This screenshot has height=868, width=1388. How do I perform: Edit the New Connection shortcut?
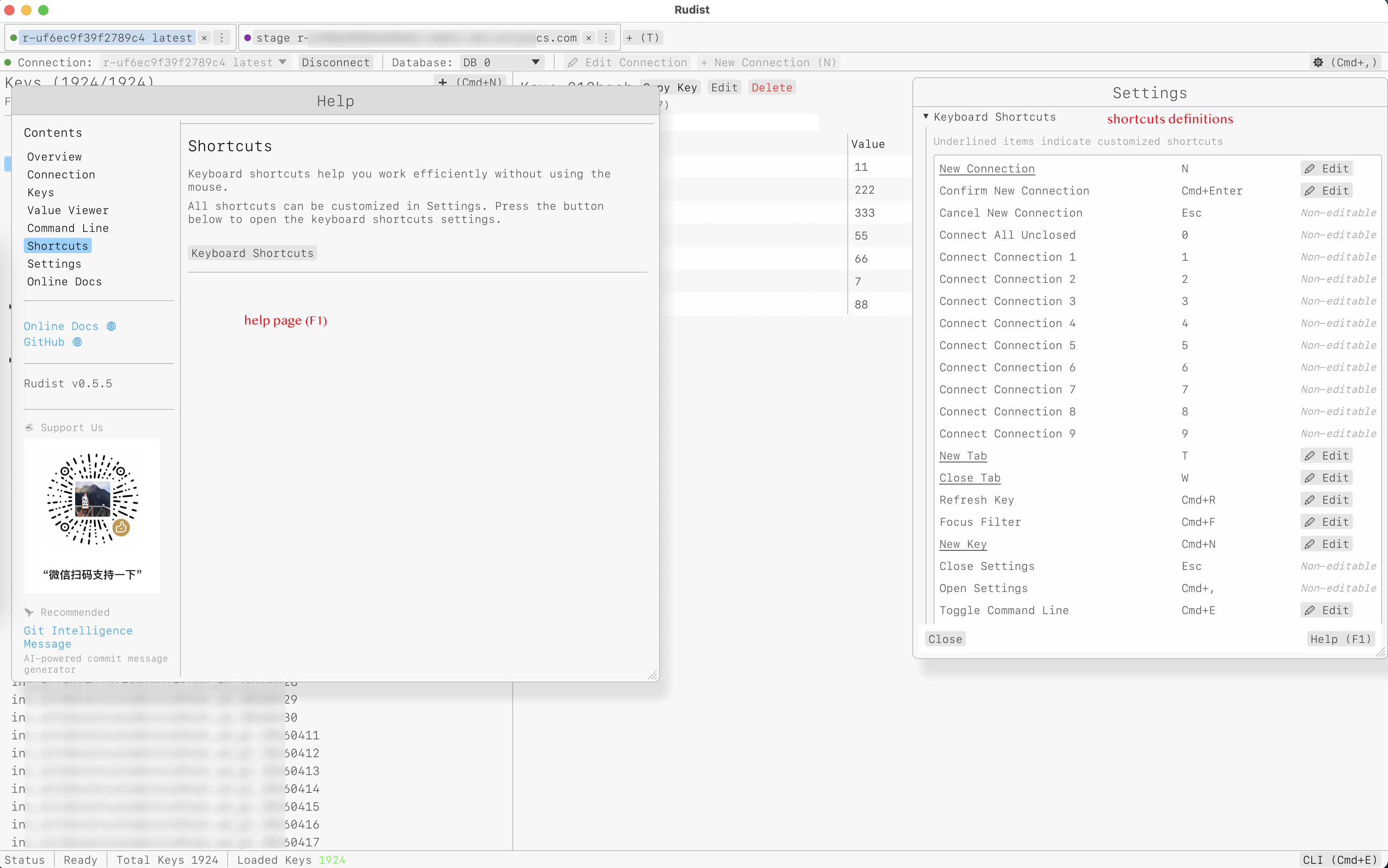click(x=1326, y=169)
